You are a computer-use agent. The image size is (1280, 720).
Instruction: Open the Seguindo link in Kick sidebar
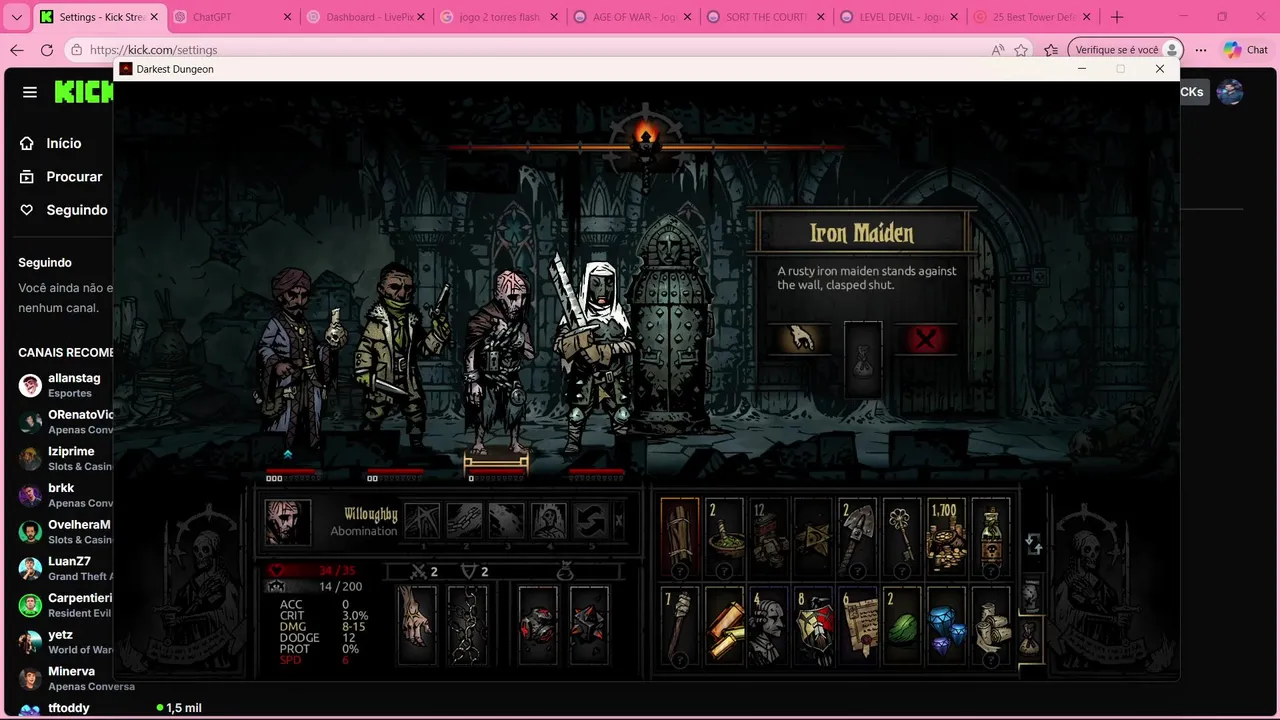click(63, 210)
